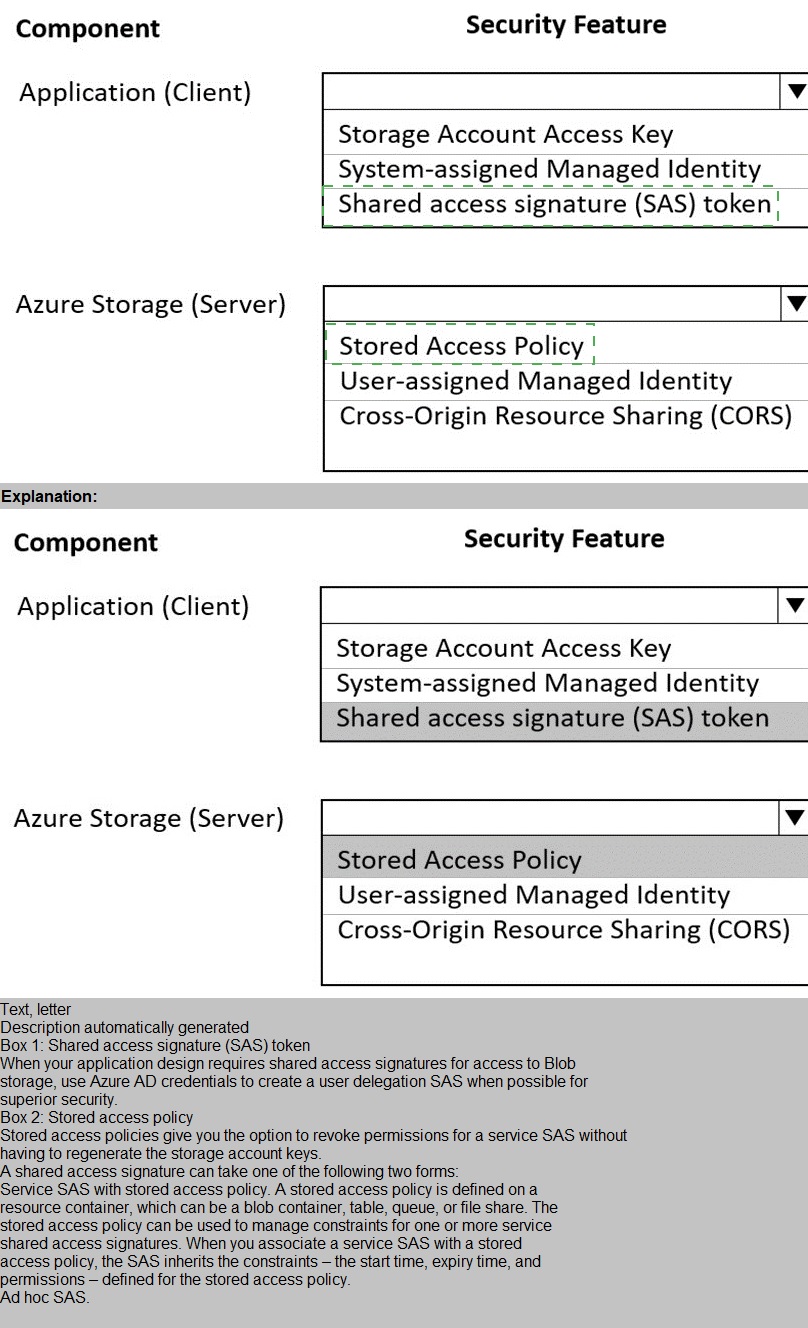Screen dimensions: 808x1328
Task: Click System-assigned Managed Identity under Explanation
Action: 547,684
